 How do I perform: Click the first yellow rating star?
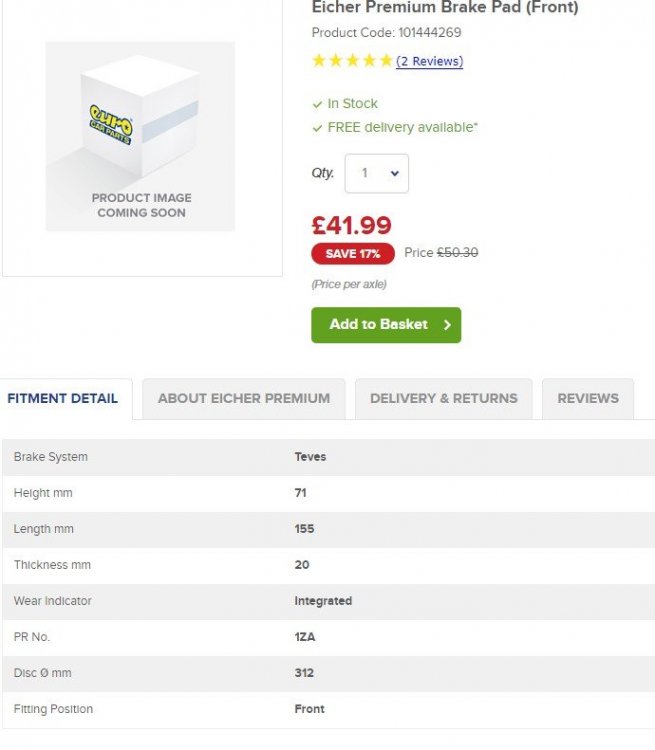319,61
